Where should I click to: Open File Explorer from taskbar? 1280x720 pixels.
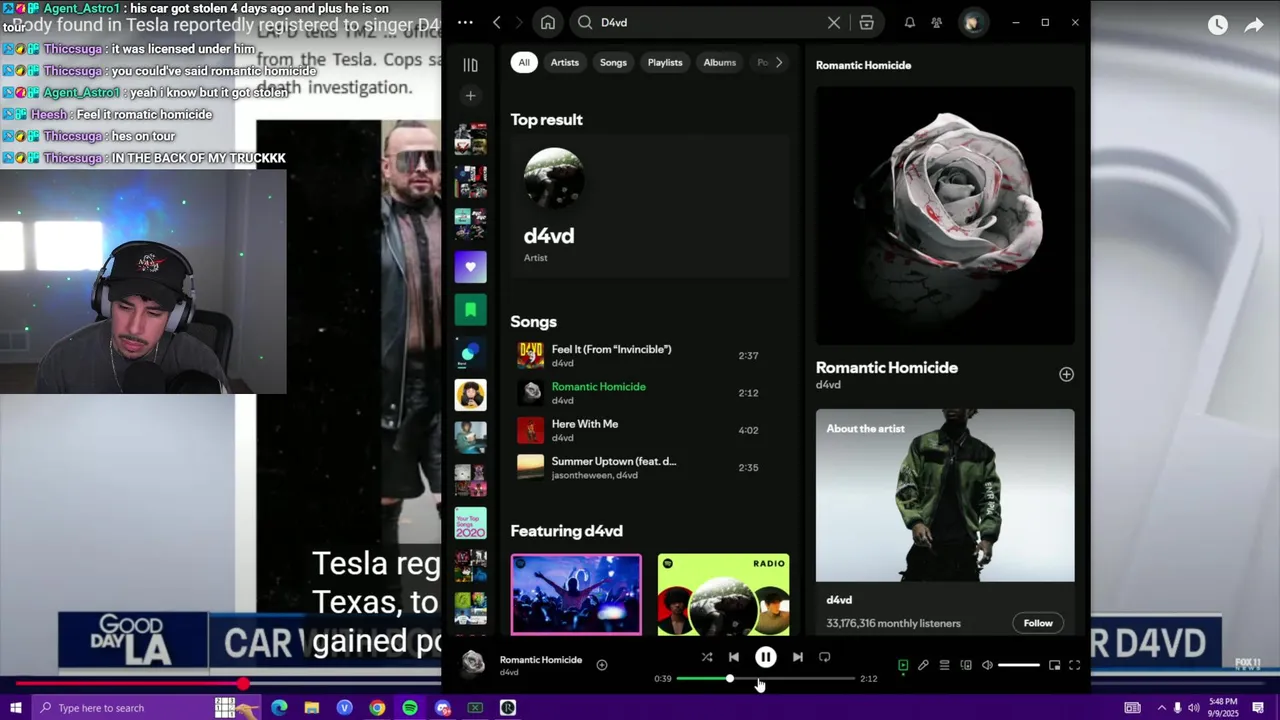click(x=312, y=708)
